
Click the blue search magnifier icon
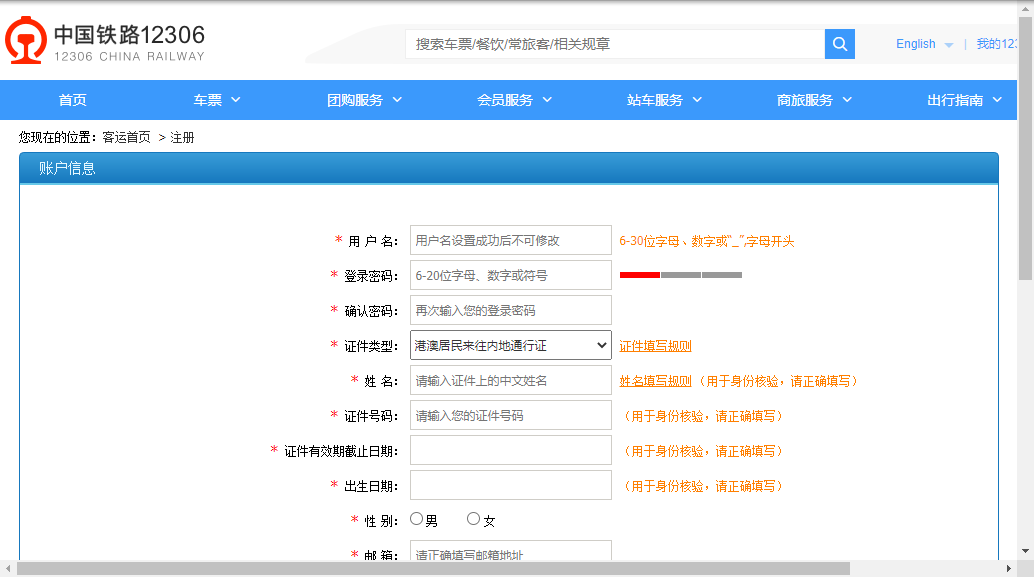839,43
